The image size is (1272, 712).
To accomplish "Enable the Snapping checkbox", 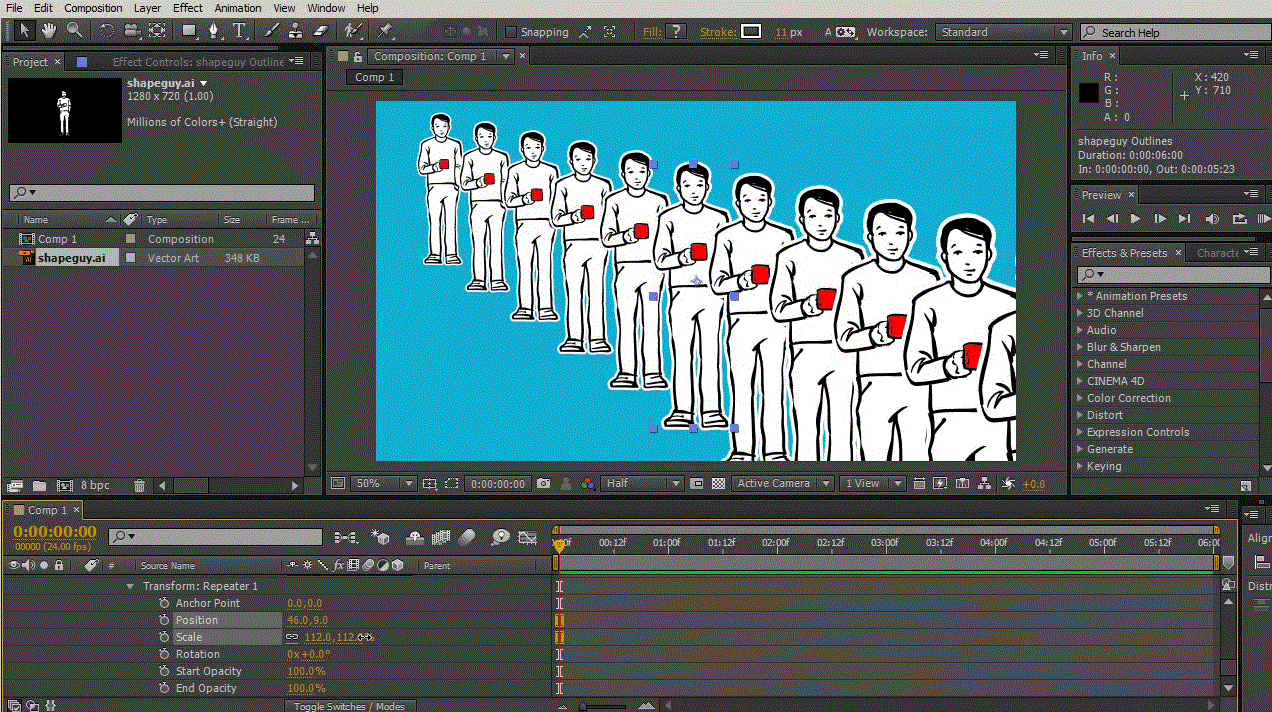I will (511, 32).
